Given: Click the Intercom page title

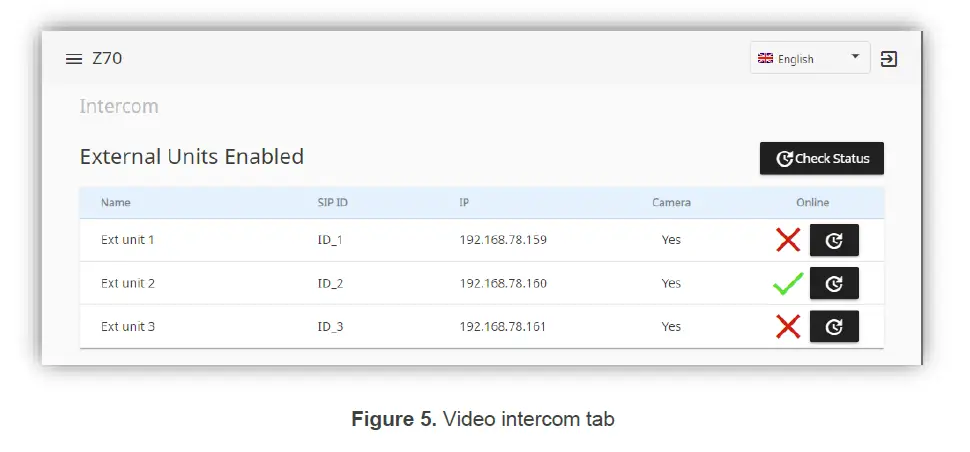Looking at the screenshot, I should (119, 106).
